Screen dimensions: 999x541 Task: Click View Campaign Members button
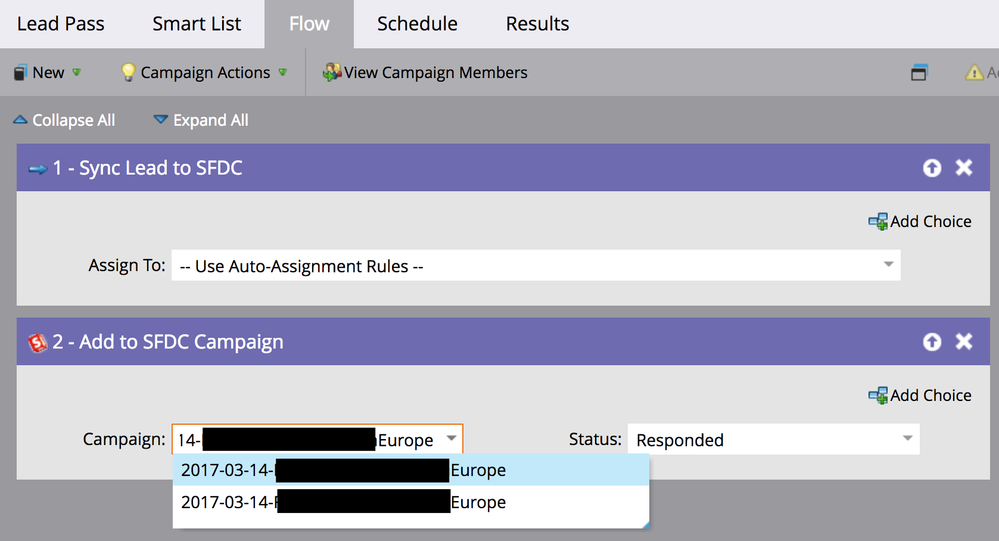click(x=425, y=73)
